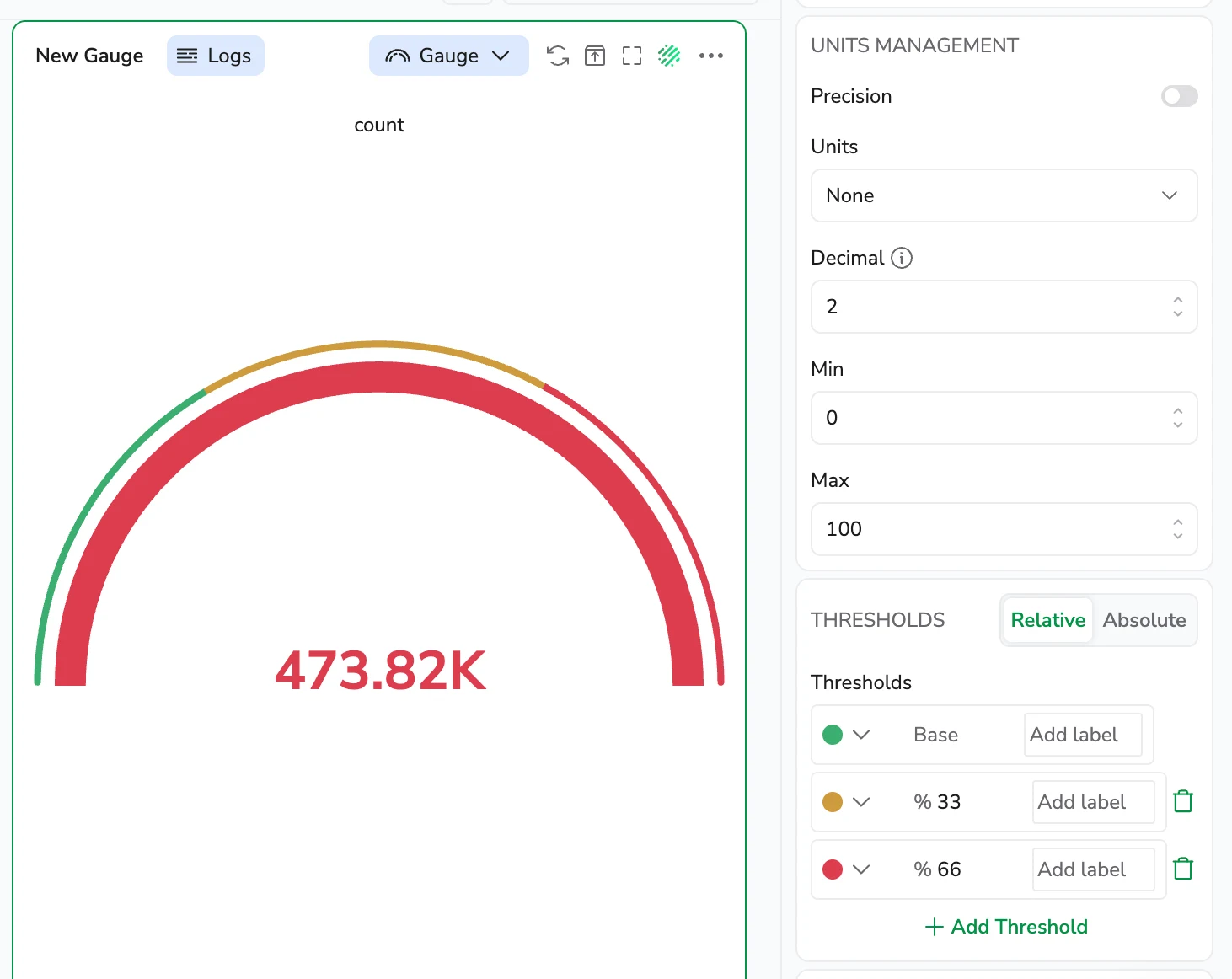The width and height of the screenshot is (1232, 979).
Task: Open fullscreen view of the gauge panel
Action: [632, 56]
